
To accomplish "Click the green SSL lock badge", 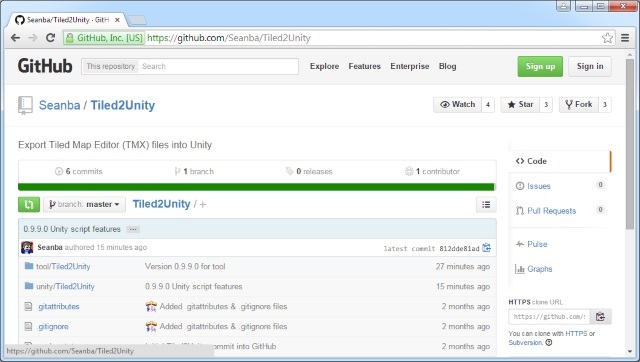I will 104,38.
